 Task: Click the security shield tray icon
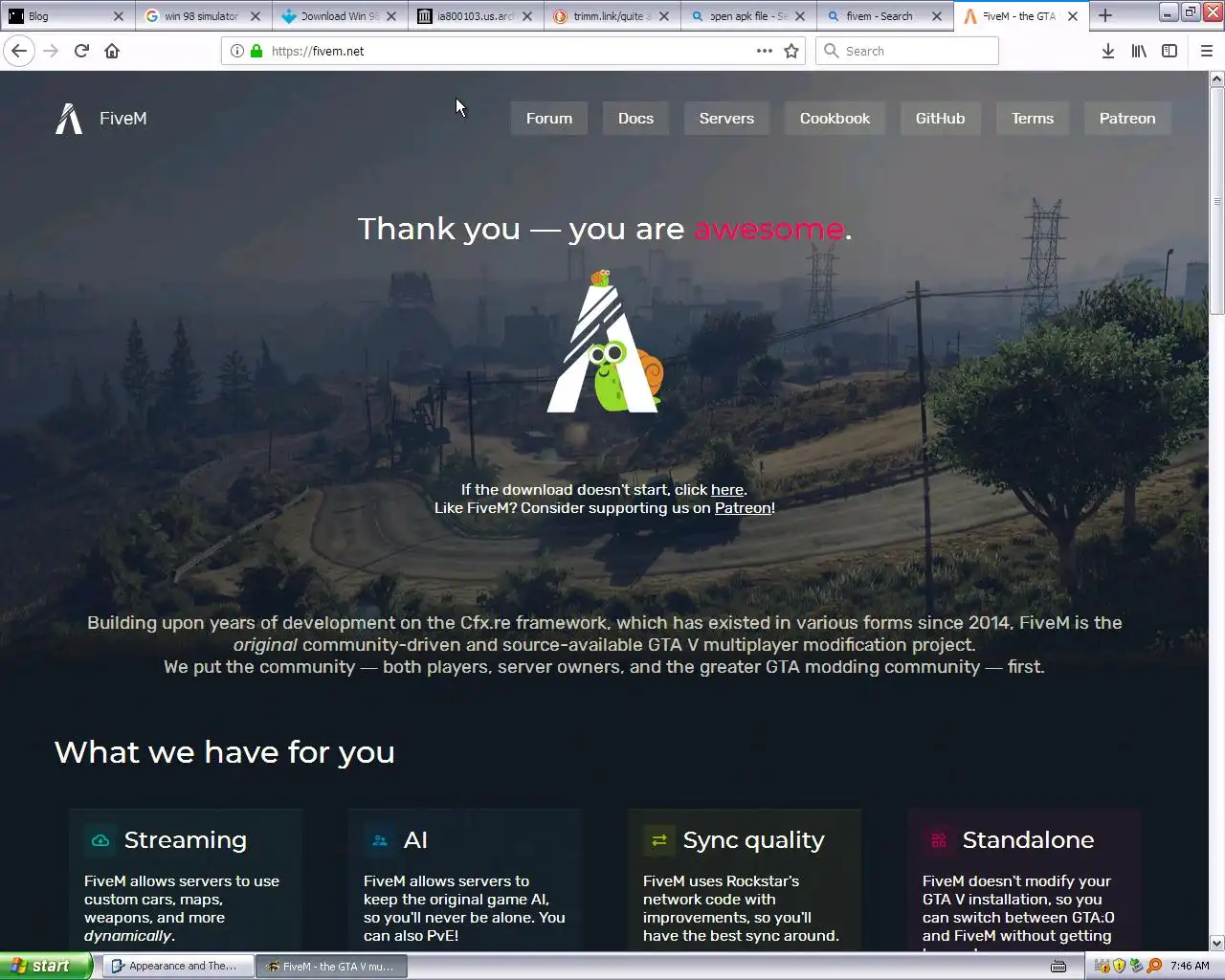click(1119, 966)
